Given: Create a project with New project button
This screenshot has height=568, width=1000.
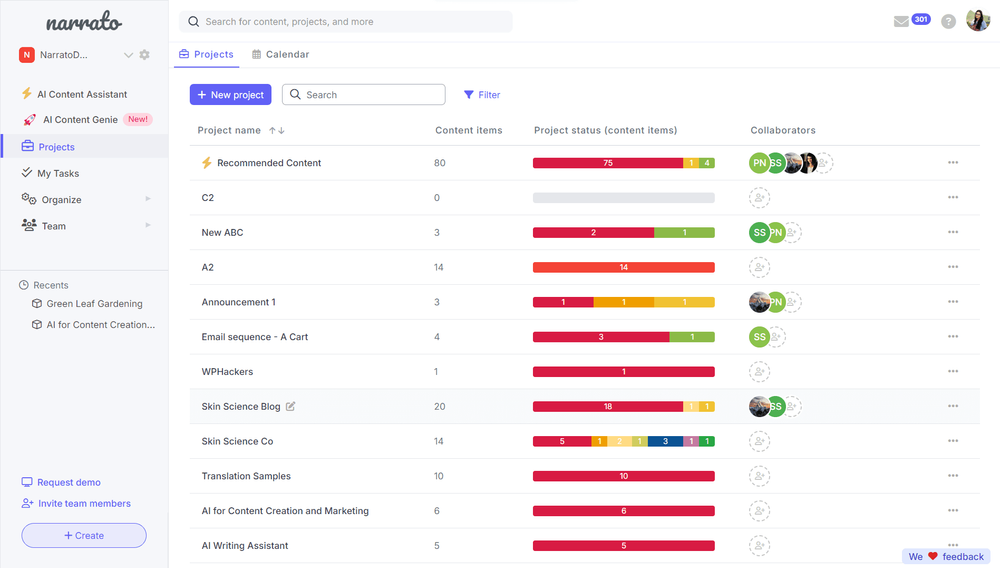Looking at the screenshot, I should click(230, 94).
